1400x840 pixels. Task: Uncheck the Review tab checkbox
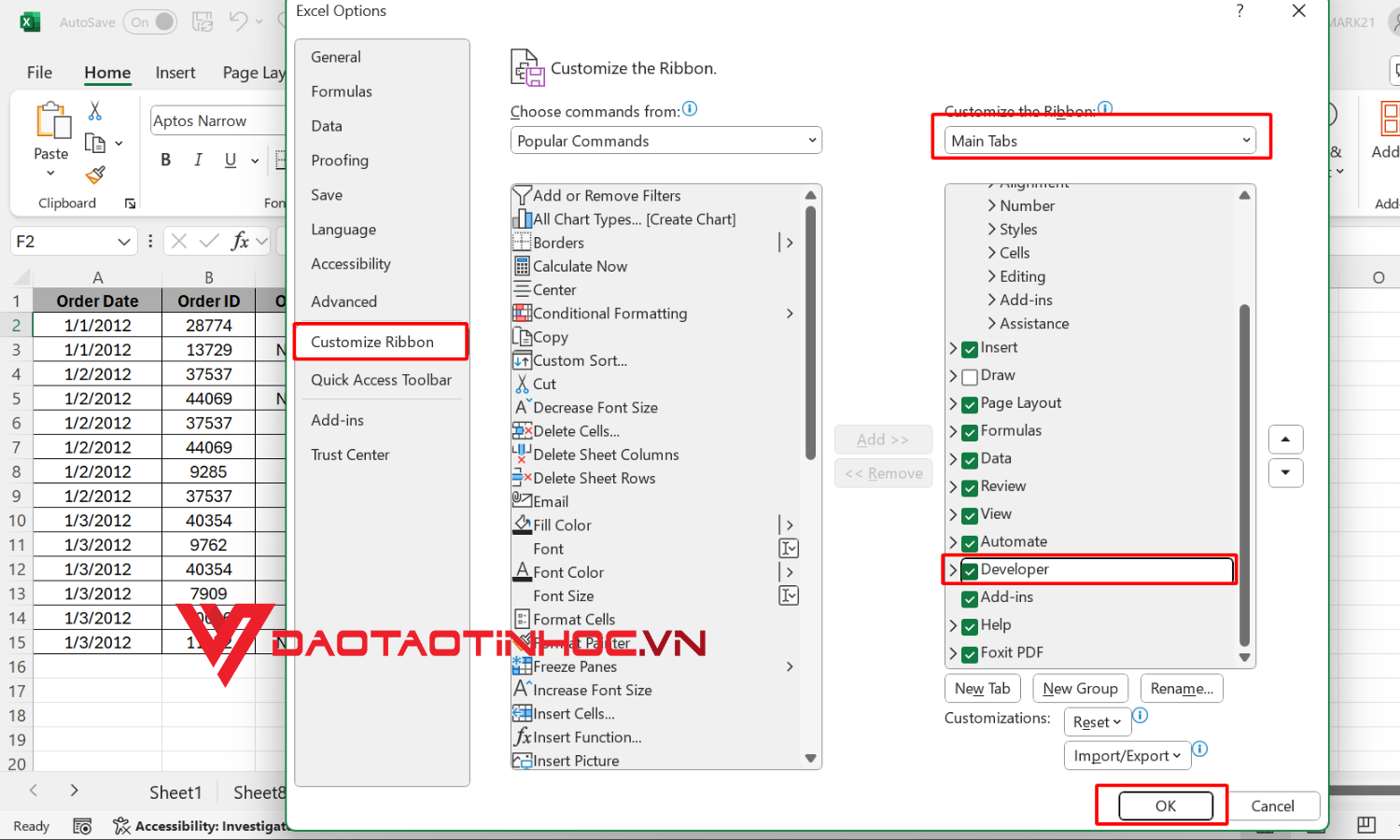970,488
